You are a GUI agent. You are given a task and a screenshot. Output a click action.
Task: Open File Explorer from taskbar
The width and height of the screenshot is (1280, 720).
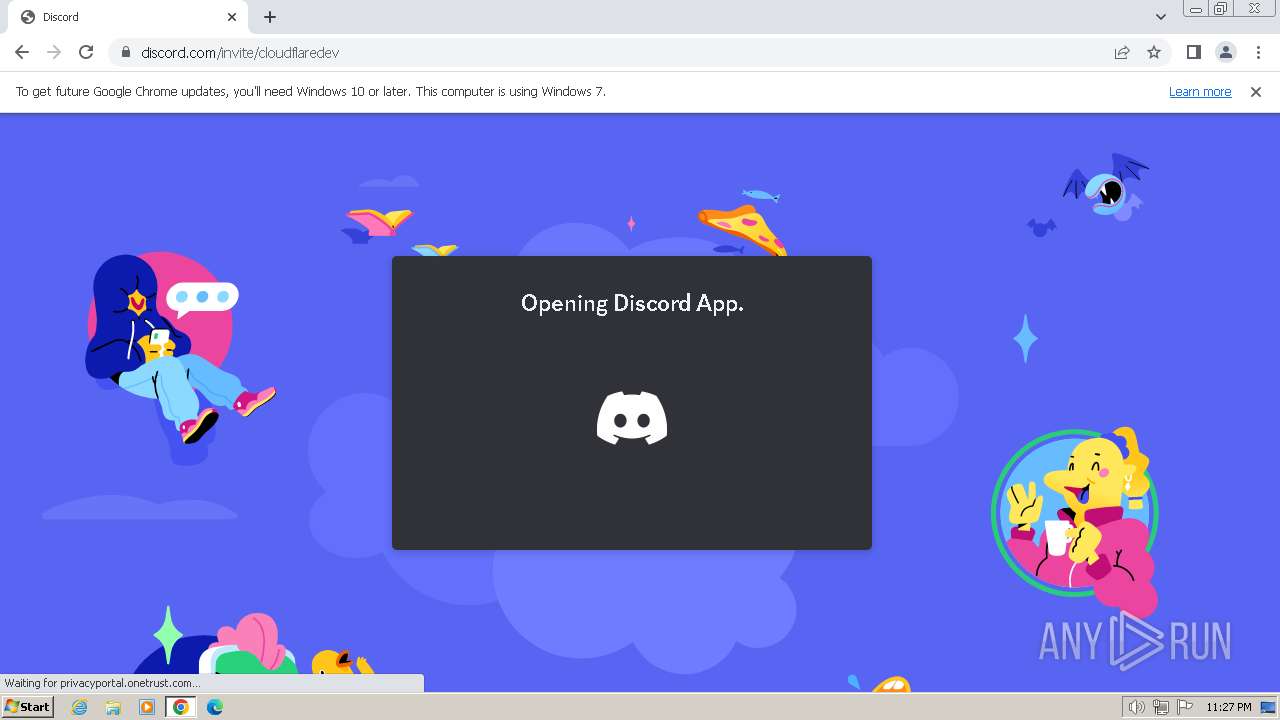point(113,707)
